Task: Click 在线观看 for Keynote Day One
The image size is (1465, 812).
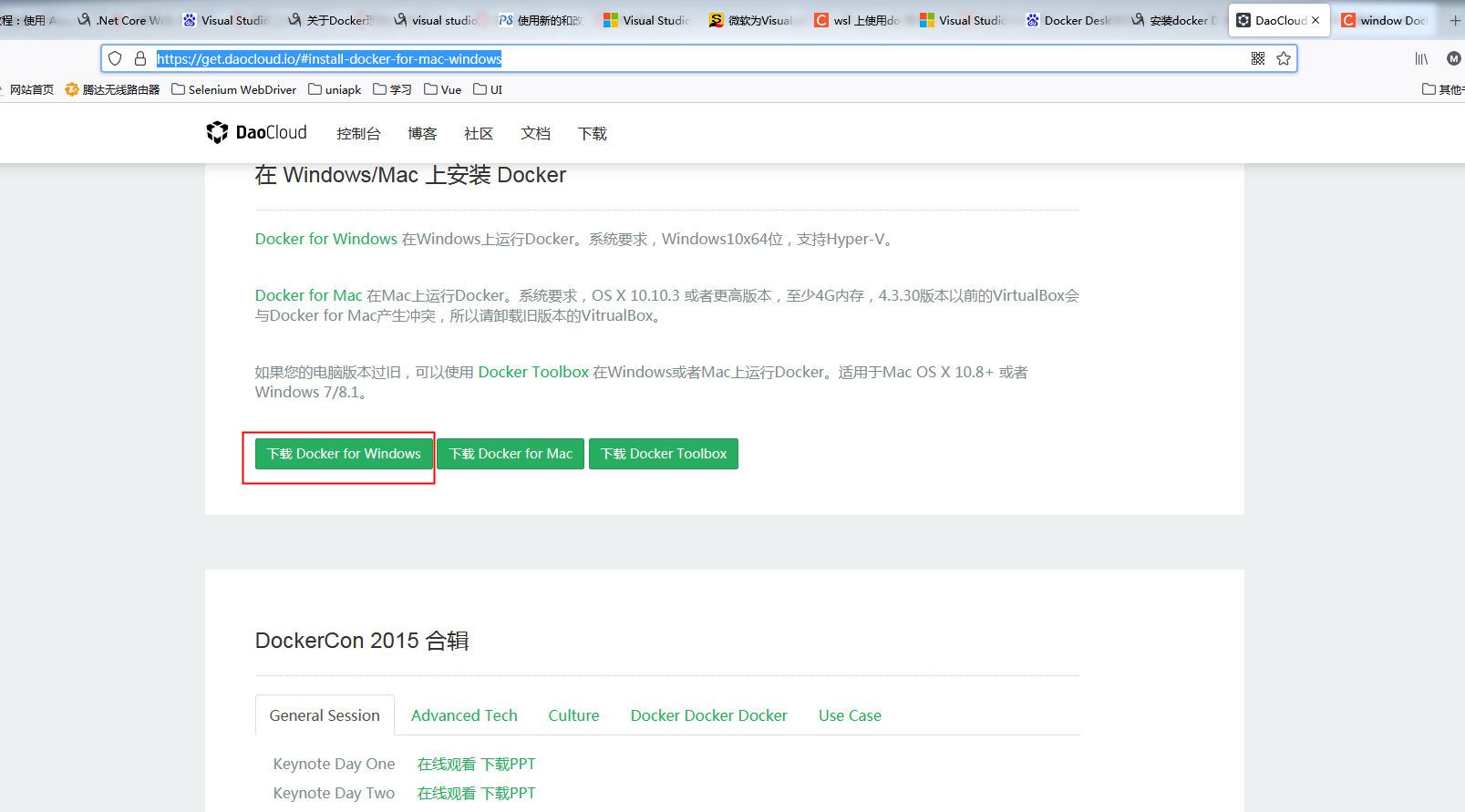Action: 447,764
